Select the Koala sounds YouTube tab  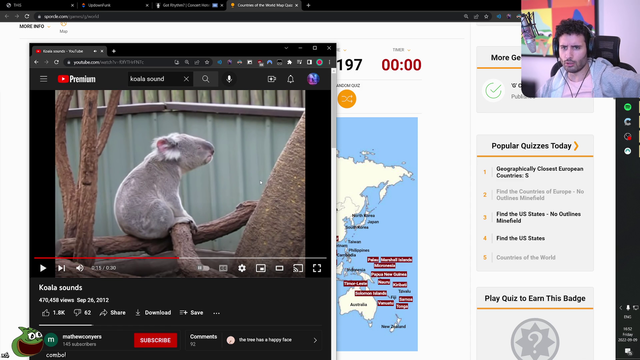62,51
